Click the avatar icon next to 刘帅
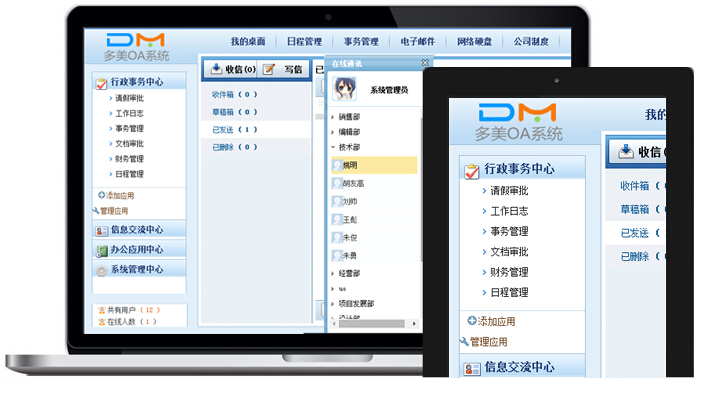The width and height of the screenshot is (702, 397). point(337,201)
